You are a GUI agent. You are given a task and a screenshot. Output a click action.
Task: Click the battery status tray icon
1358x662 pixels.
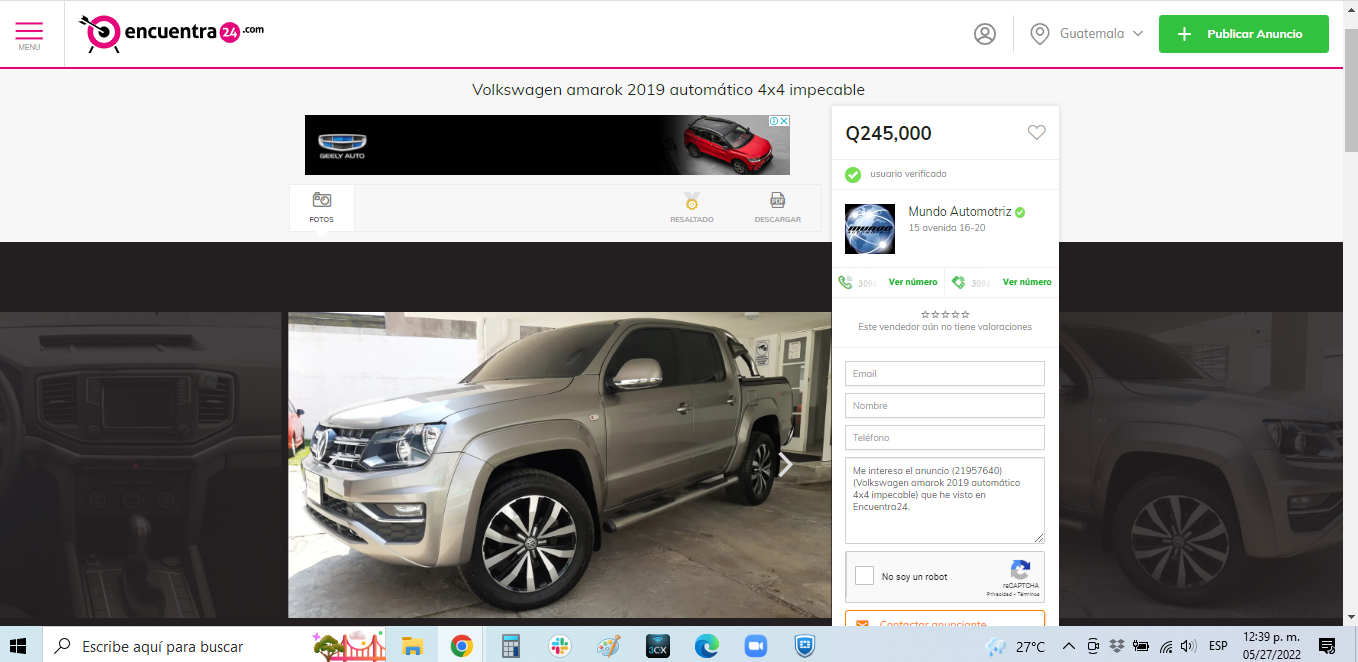point(1141,646)
